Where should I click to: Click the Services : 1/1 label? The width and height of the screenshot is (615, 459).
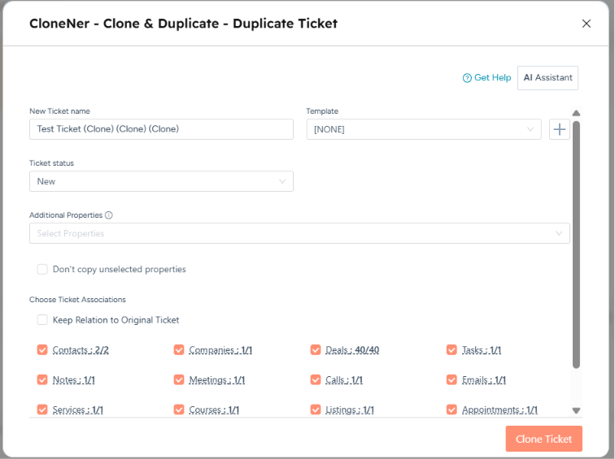(78, 410)
